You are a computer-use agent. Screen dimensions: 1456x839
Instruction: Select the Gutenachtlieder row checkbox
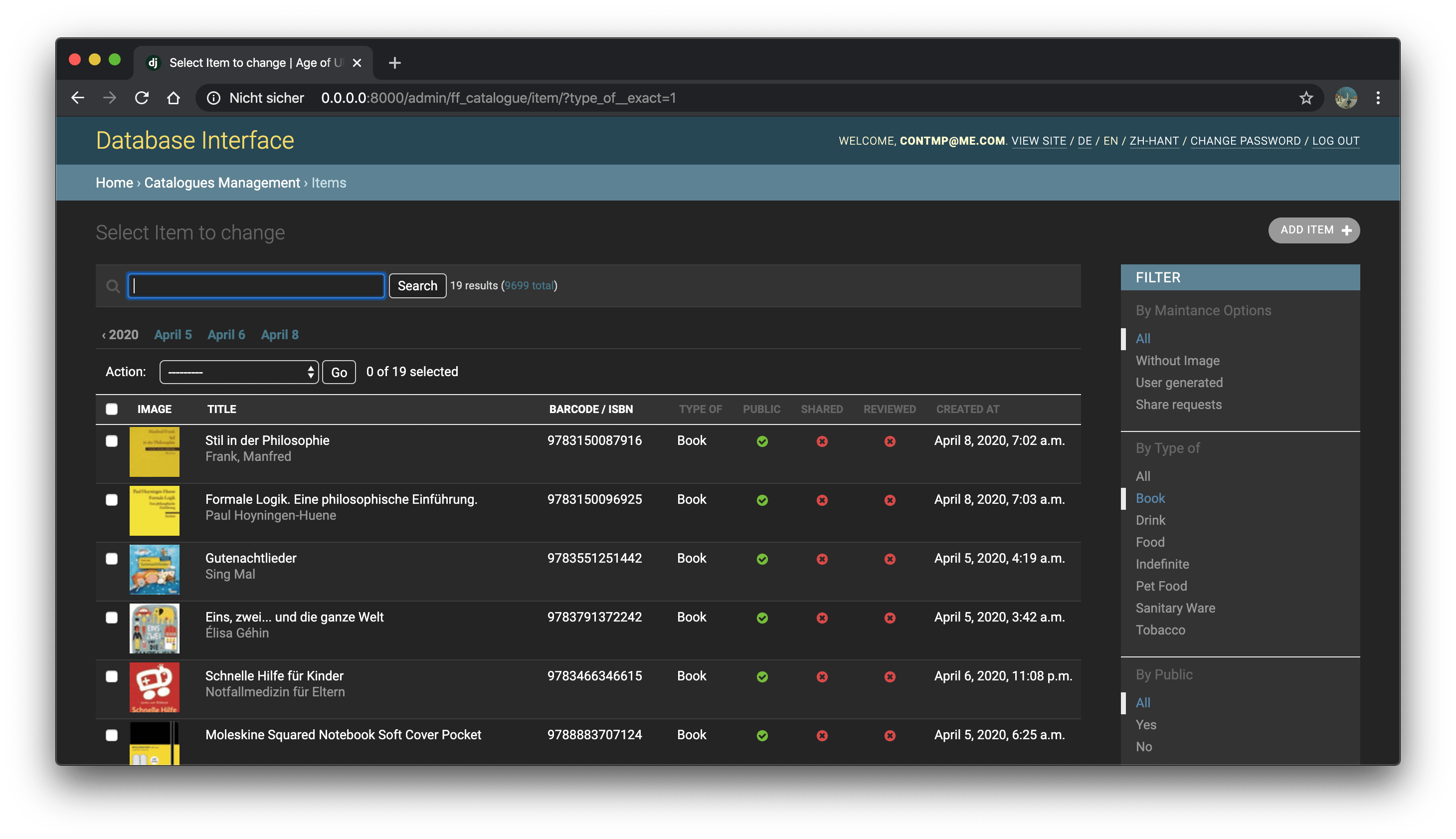(x=112, y=558)
